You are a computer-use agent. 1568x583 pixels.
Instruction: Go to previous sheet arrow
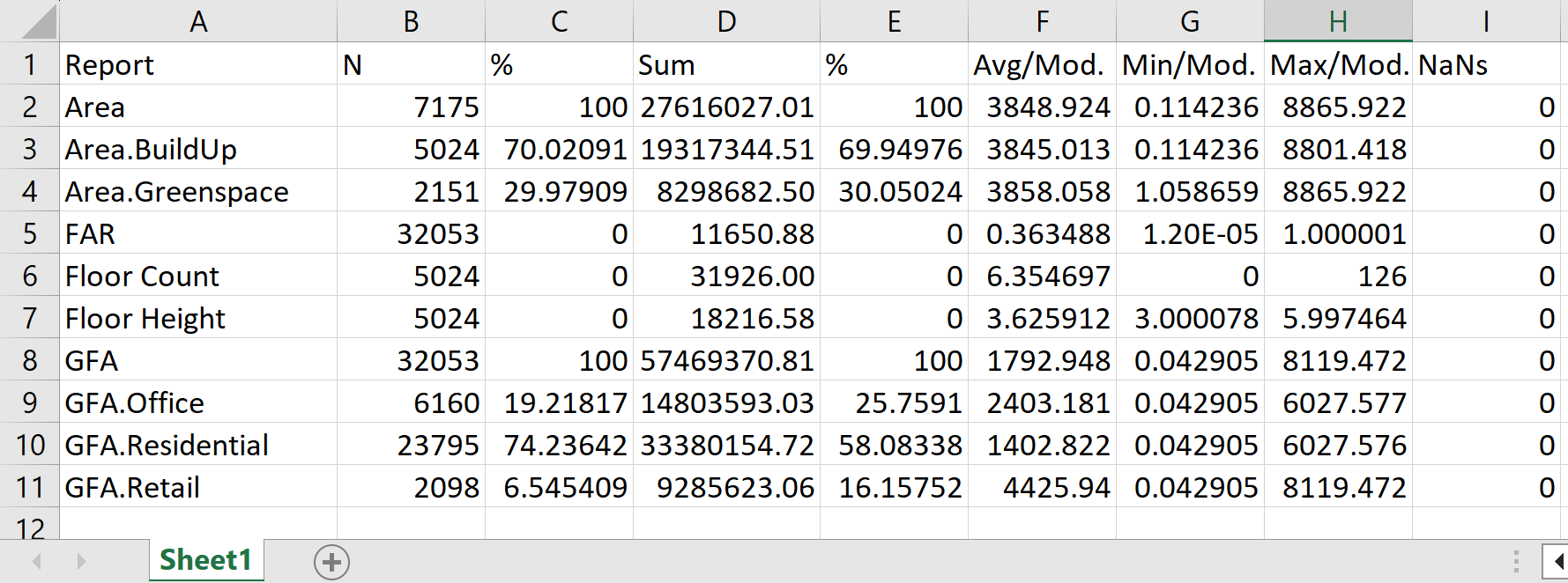[37, 561]
